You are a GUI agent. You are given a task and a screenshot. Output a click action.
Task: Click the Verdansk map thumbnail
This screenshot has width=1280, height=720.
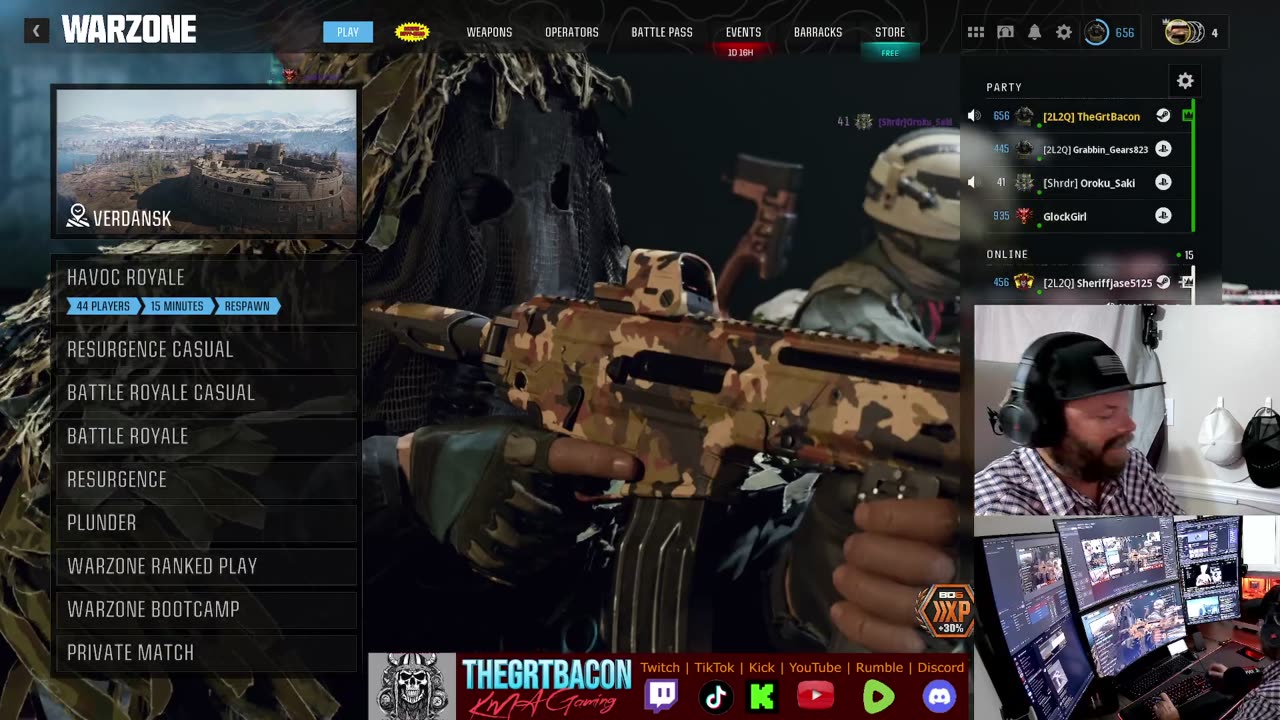click(206, 162)
